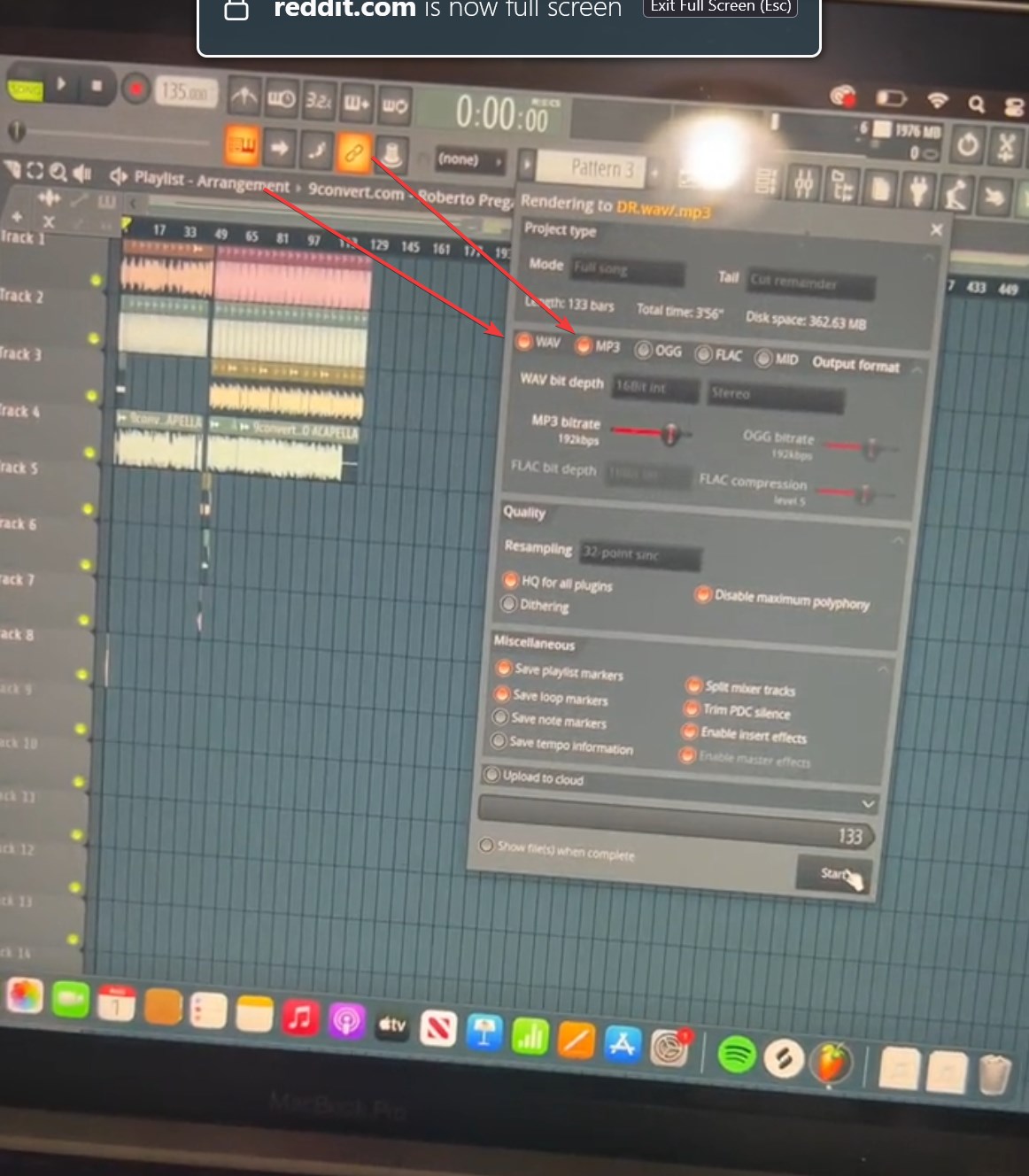
Task: Enable the Dithering option
Action: coord(510,604)
